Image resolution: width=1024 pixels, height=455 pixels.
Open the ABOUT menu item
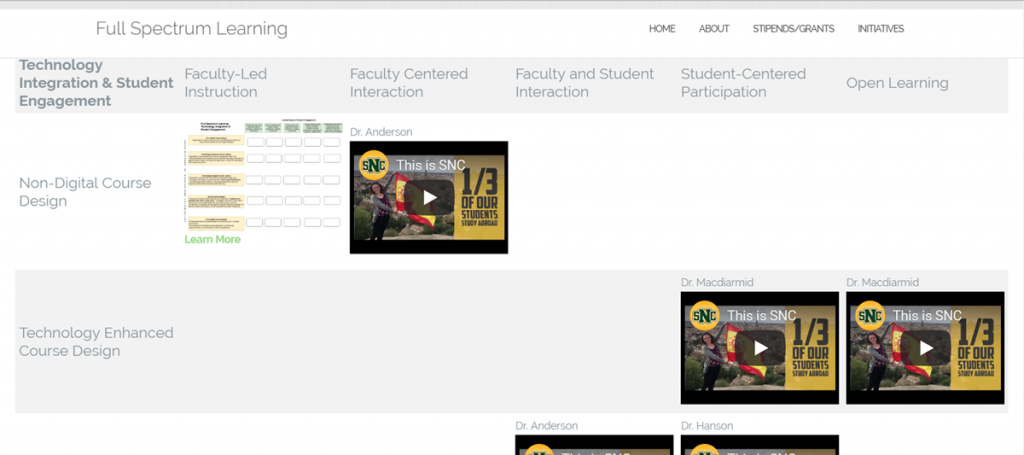coord(714,29)
